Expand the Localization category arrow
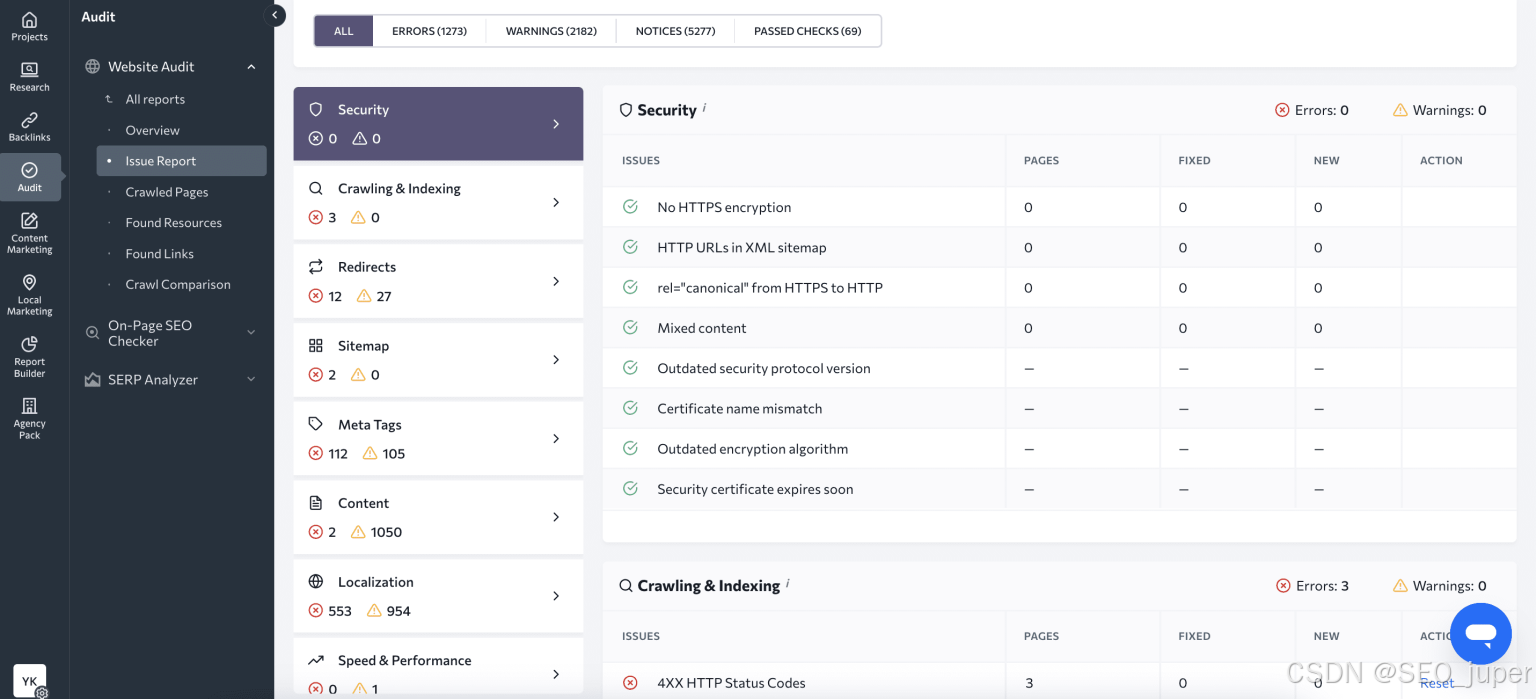1536x699 pixels. click(x=557, y=596)
